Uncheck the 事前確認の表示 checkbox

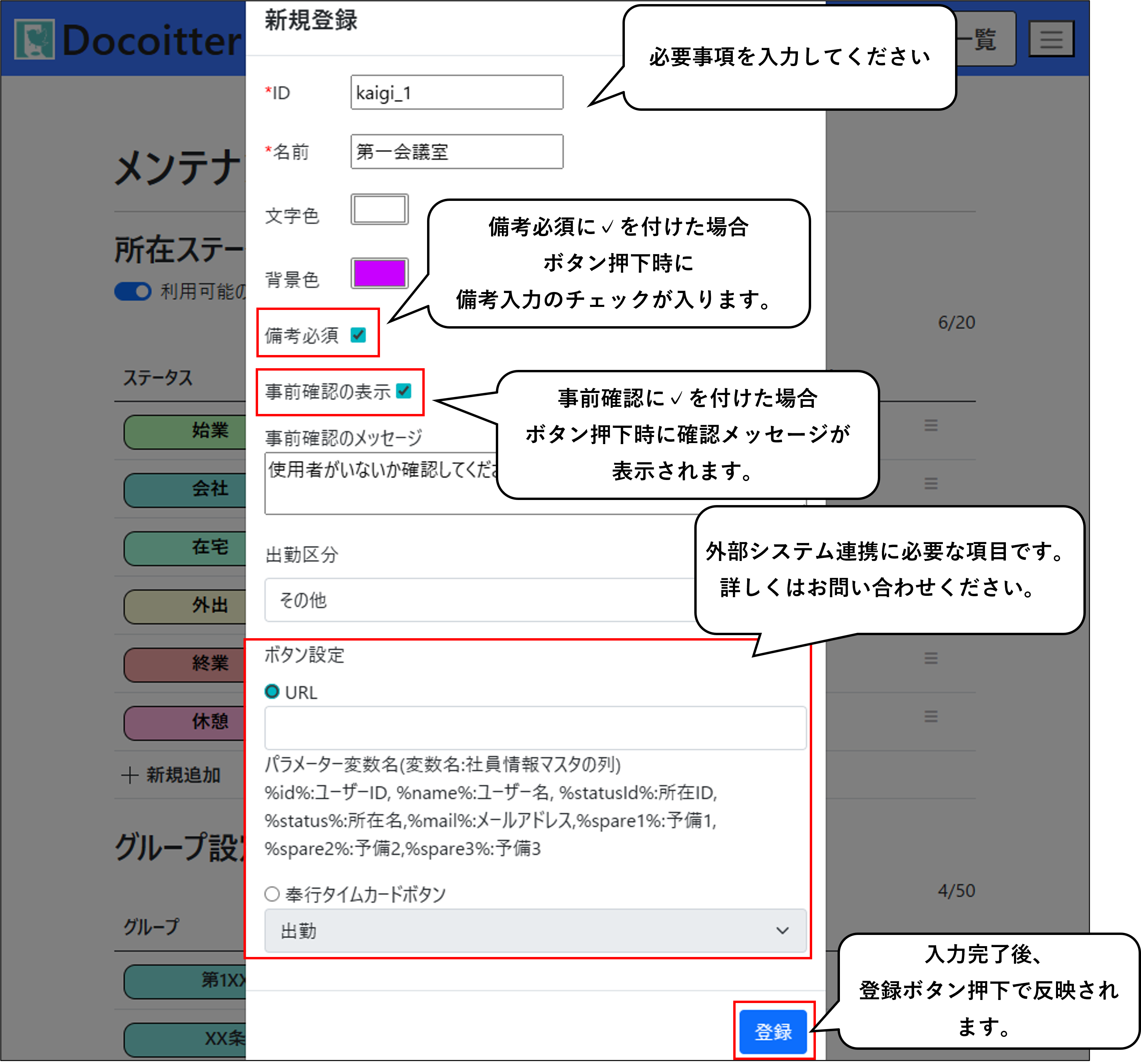(x=404, y=391)
